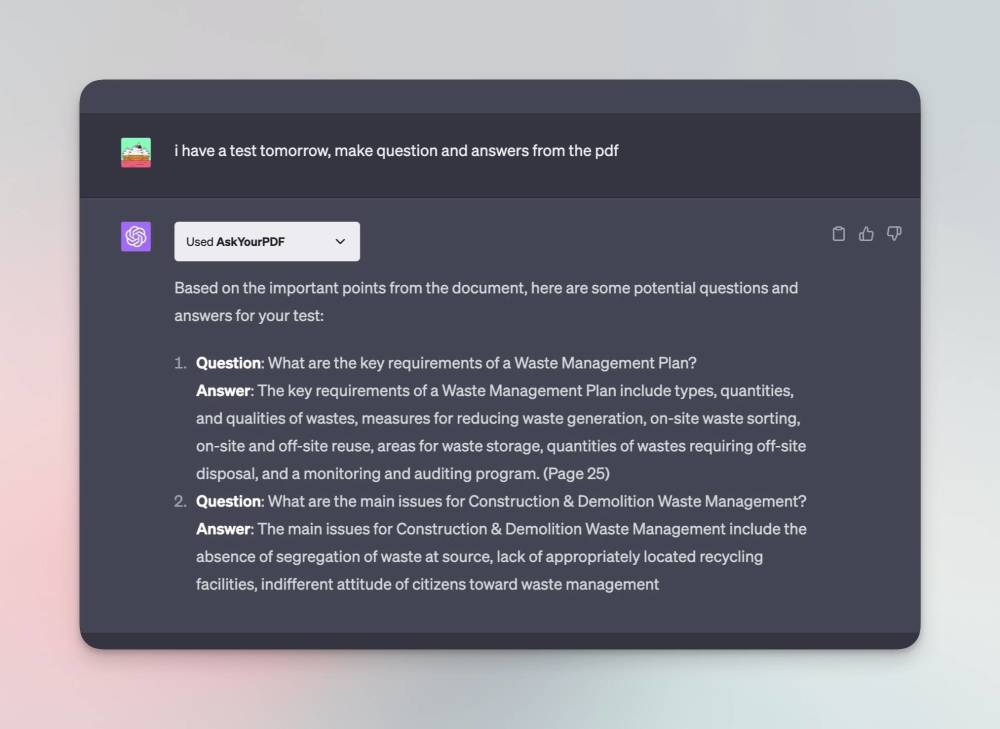Click the ChatGPT logo avatar
Image resolution: width=1000 pixels, height=729 pixels.
(x=136, y=237)
